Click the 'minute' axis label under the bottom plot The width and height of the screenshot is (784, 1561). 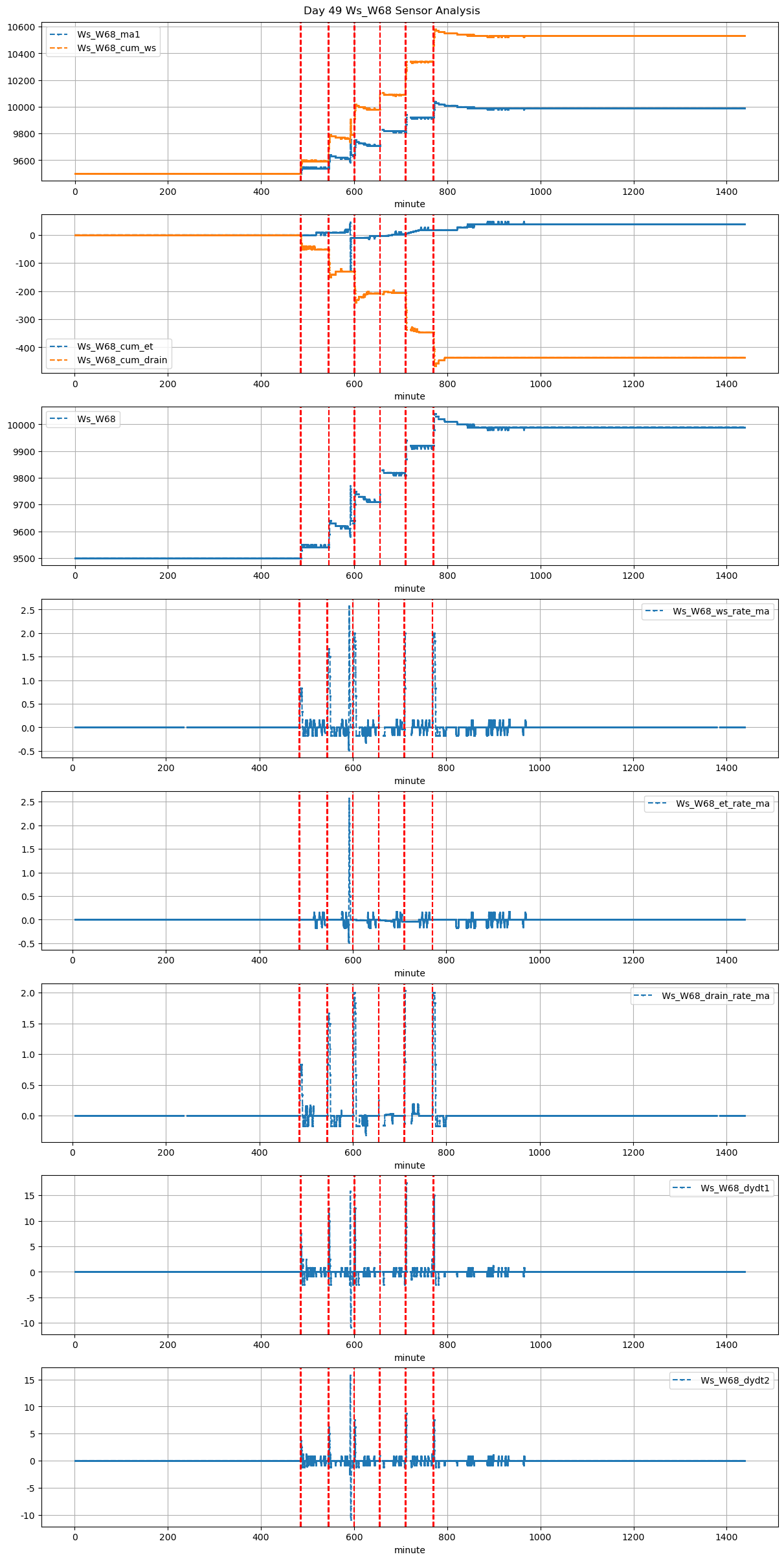409,1550
